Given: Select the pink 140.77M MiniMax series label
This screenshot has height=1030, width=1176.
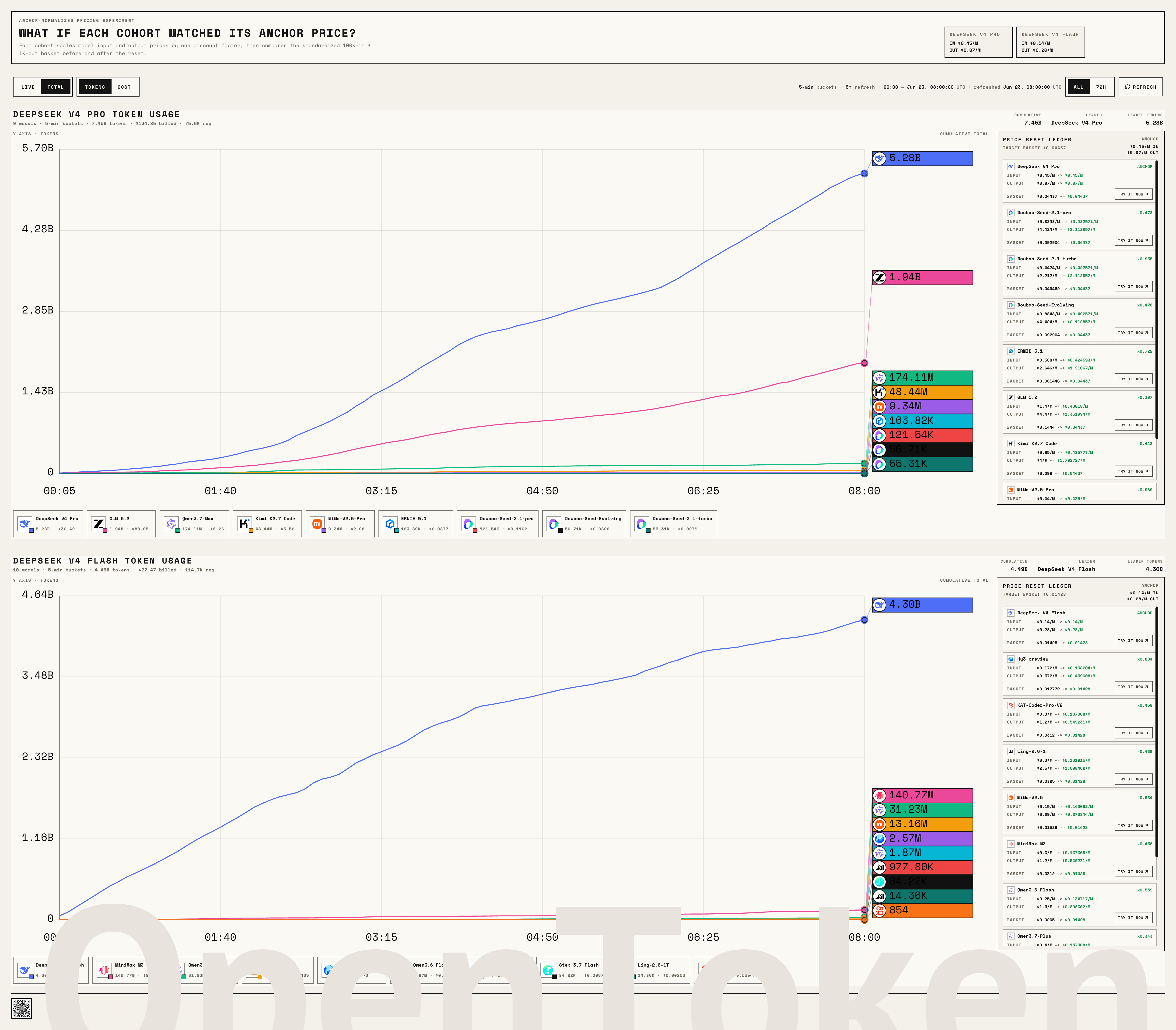Looking at the screenshot, I should tap(922, 796).
